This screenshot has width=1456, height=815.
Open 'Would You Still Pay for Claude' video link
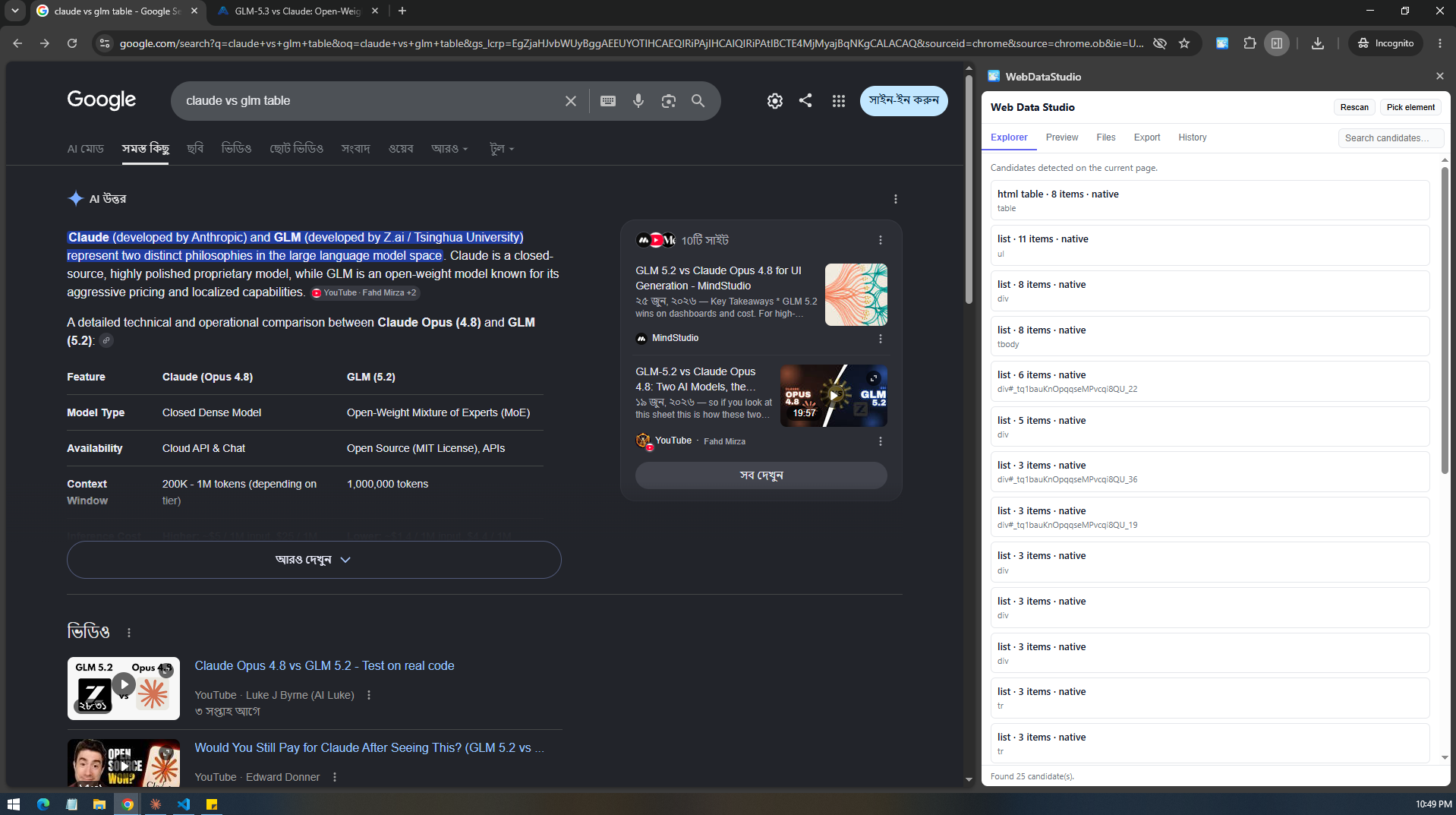(x=369, y=748)
